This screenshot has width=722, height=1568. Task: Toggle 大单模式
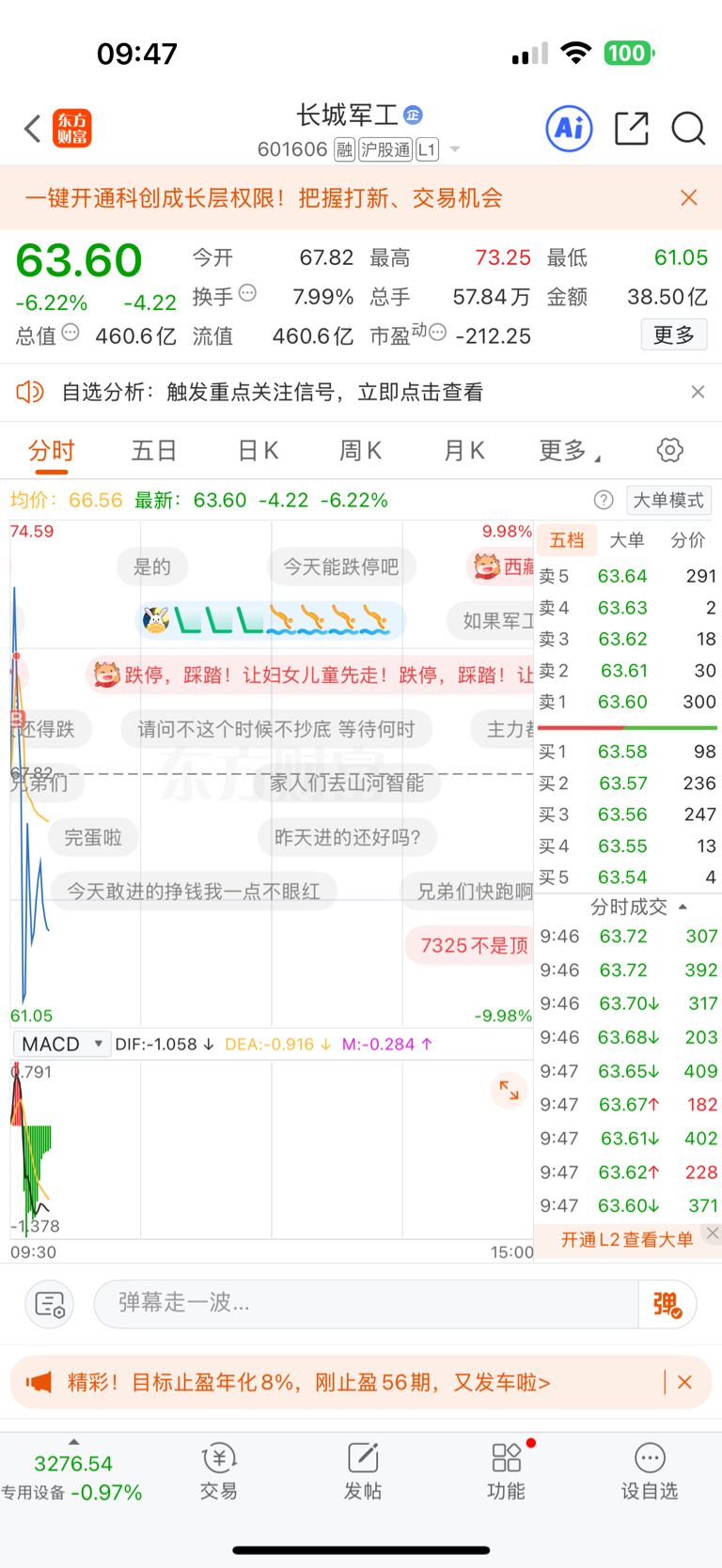(668, 500)
